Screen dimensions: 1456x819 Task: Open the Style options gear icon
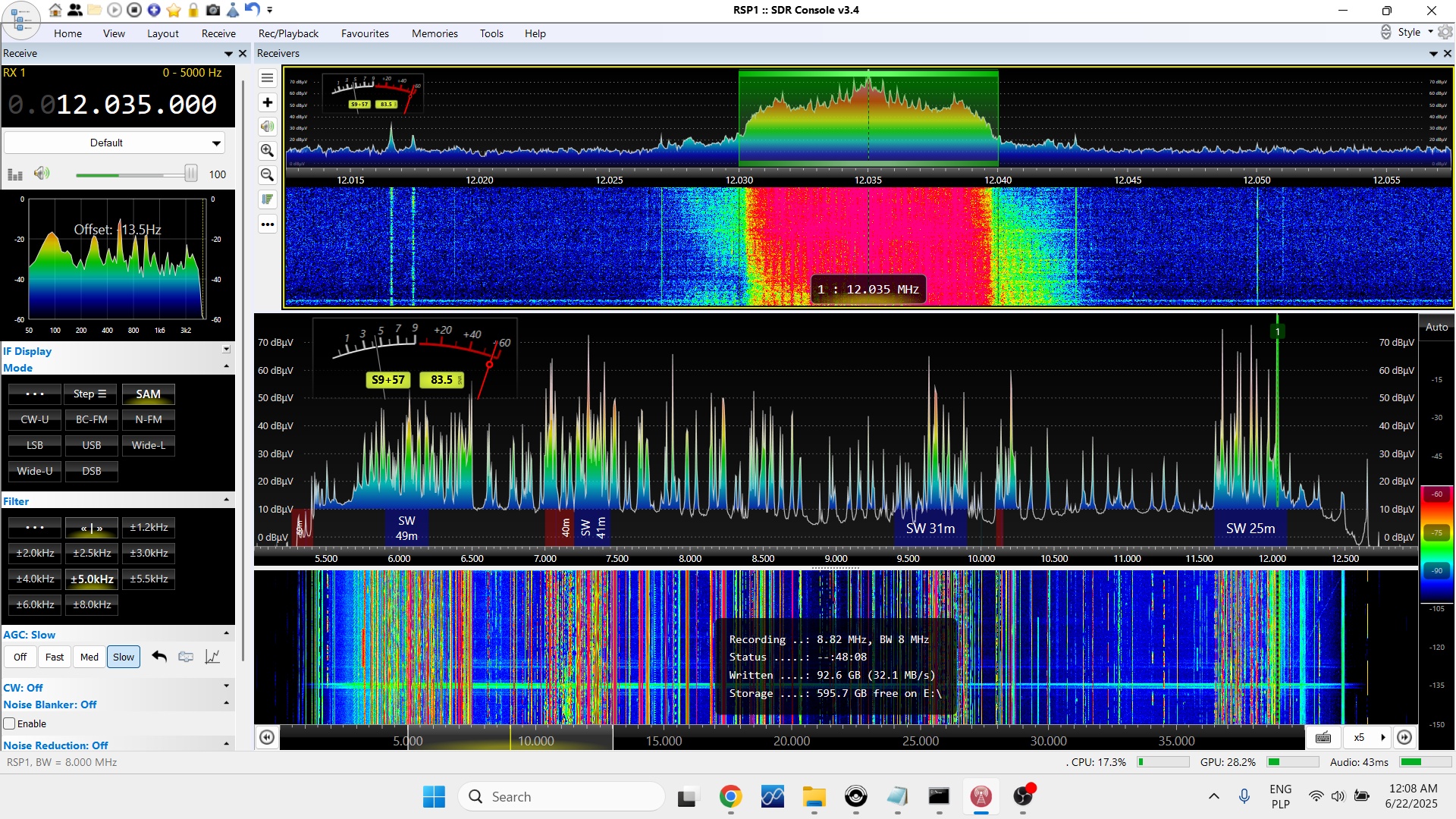pyautogui.click(x=1445, y=32)
